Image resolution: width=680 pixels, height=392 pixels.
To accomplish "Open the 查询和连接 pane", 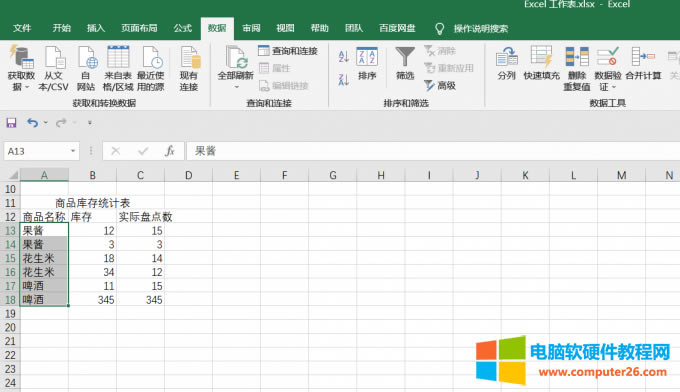I will click(288, 51).
